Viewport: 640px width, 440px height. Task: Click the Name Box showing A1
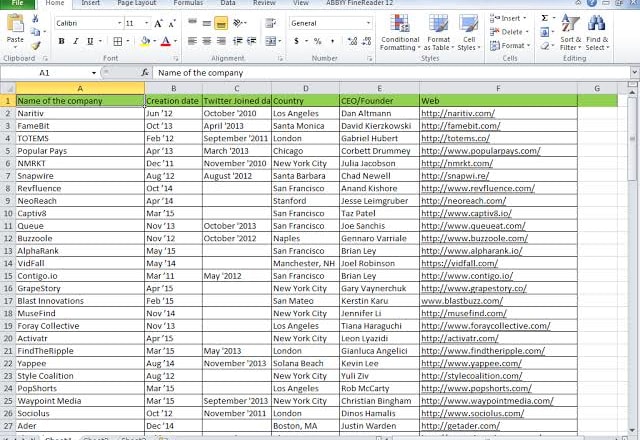tap(44, 73)
